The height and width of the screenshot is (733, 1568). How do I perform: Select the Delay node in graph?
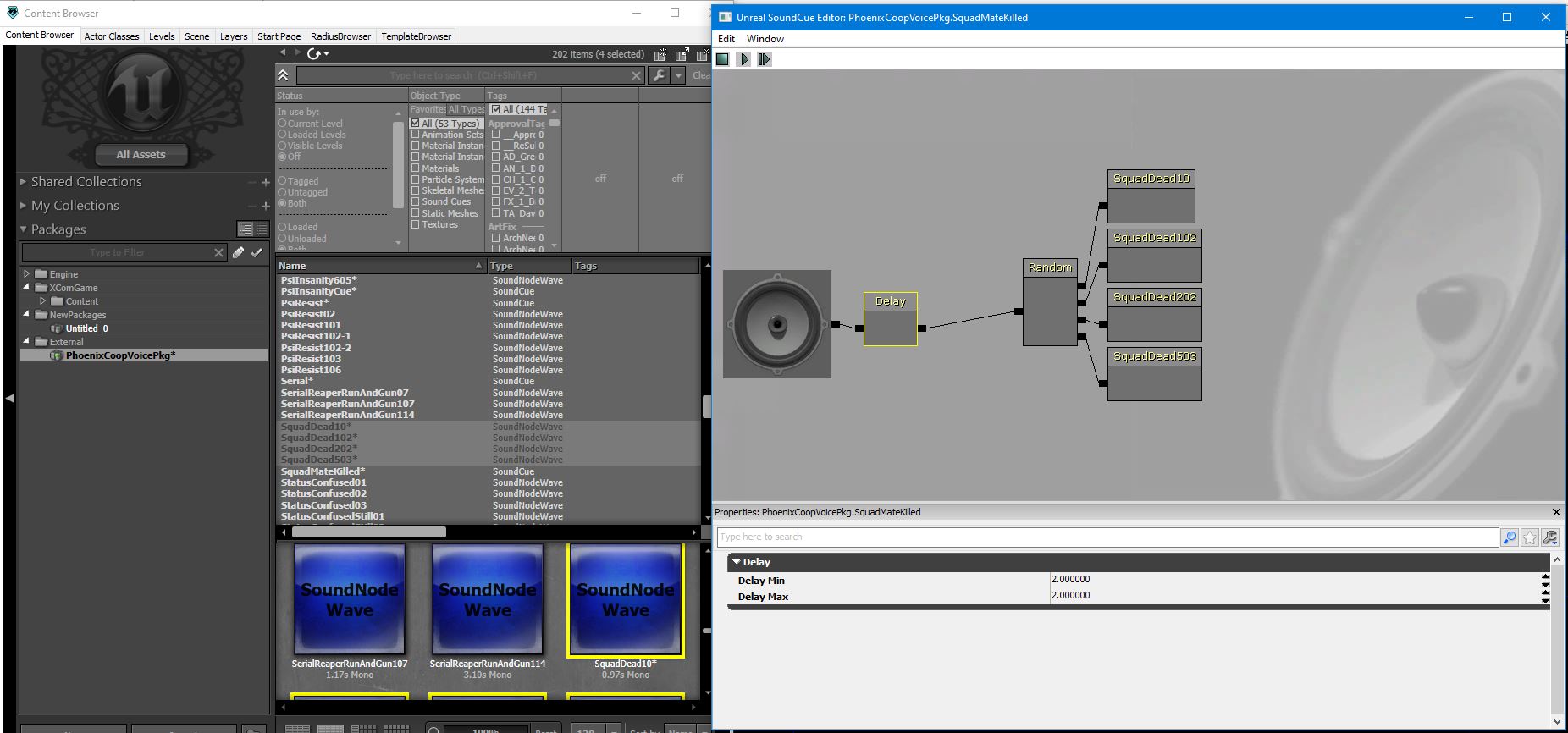(x=891, y=319)
